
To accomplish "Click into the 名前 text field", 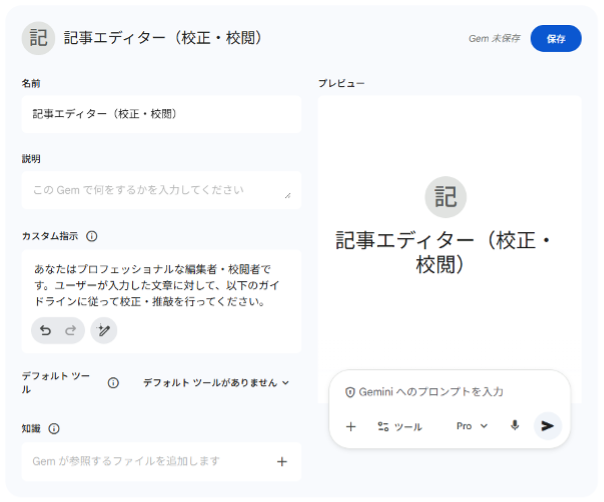I will coord(160,114).
